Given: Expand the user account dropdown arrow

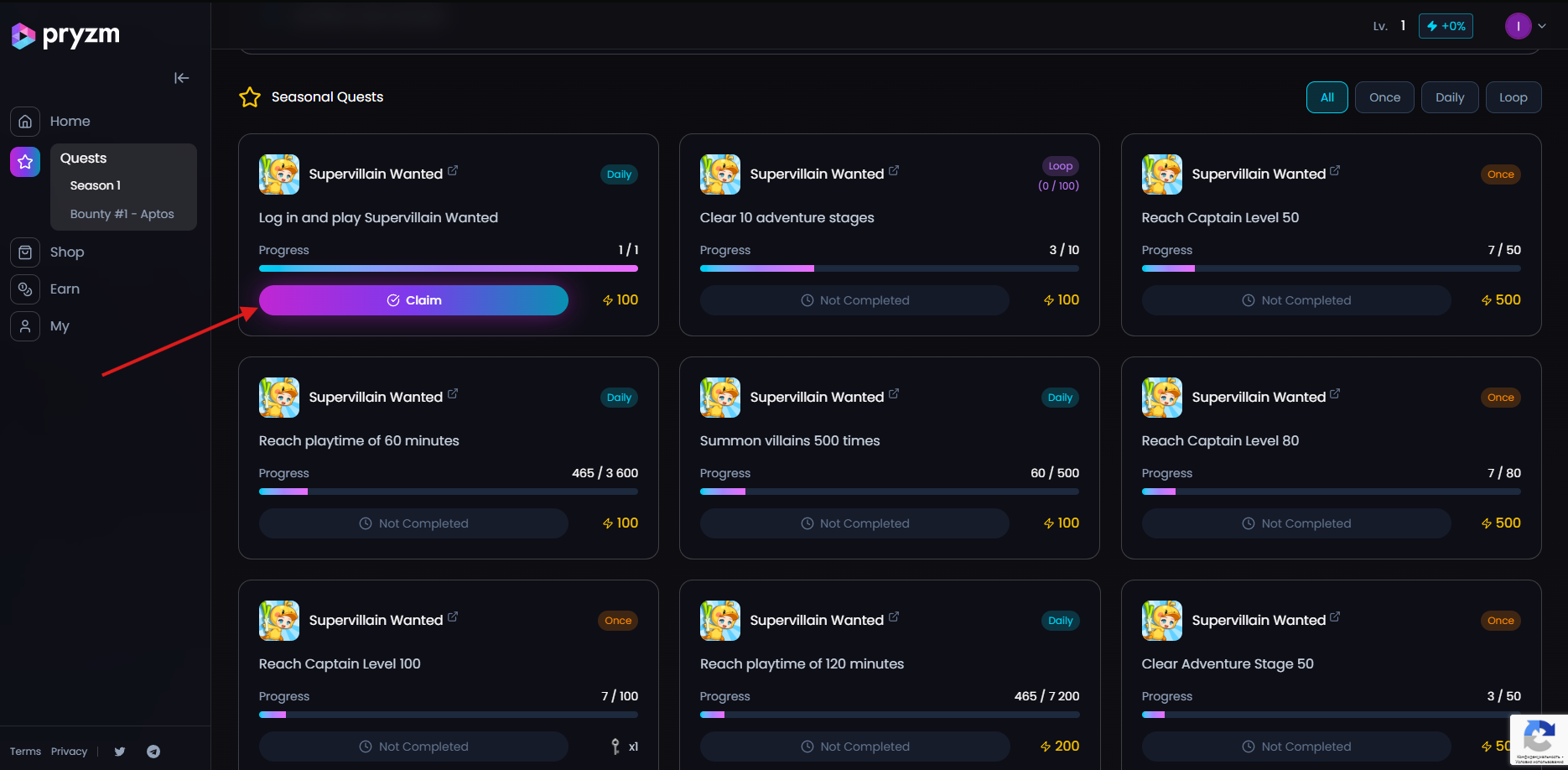Looking at the screenshot, I should pyautogui.click(x=1542, y=26).
